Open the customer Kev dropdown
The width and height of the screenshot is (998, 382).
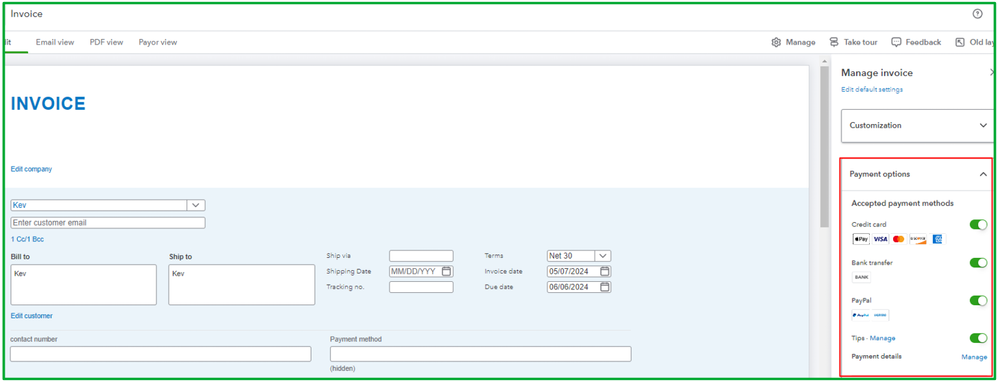click(x=195, y=205)
